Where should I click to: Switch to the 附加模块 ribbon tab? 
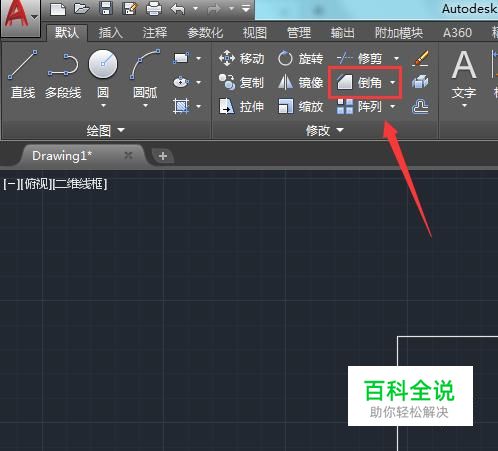point(399,33)
